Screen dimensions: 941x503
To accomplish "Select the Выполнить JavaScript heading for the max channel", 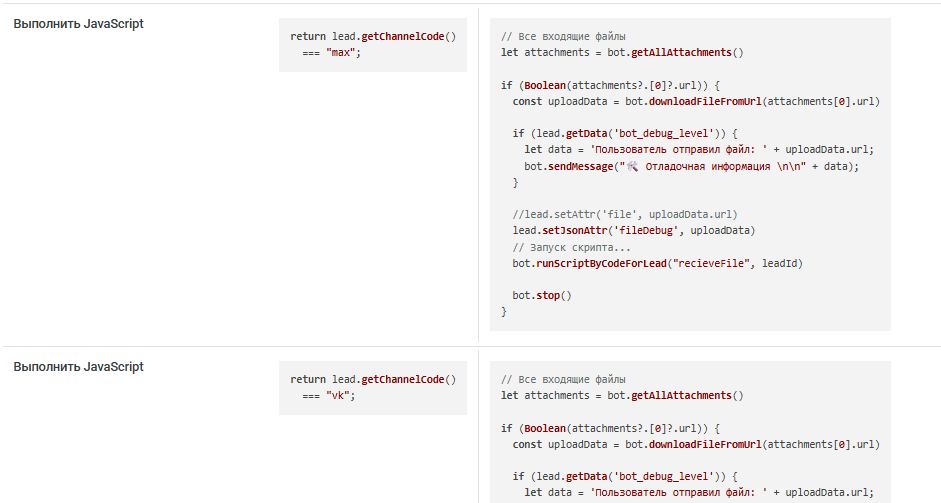I will [79, 24].
